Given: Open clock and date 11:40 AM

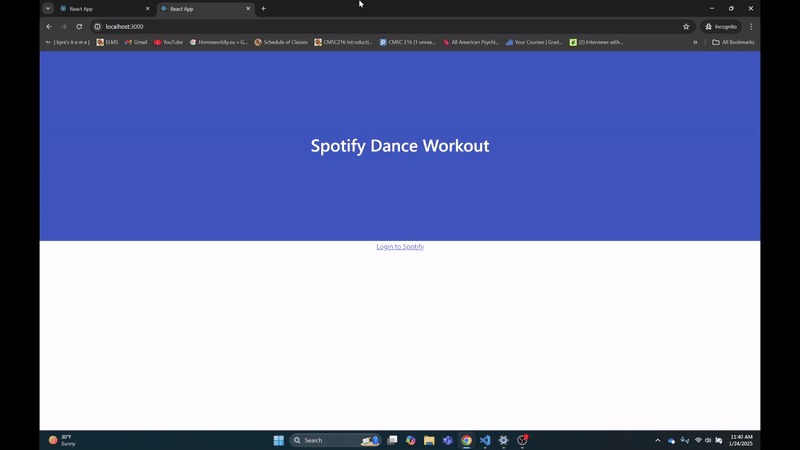Looking at the screenshot, I should click(741, 440).
